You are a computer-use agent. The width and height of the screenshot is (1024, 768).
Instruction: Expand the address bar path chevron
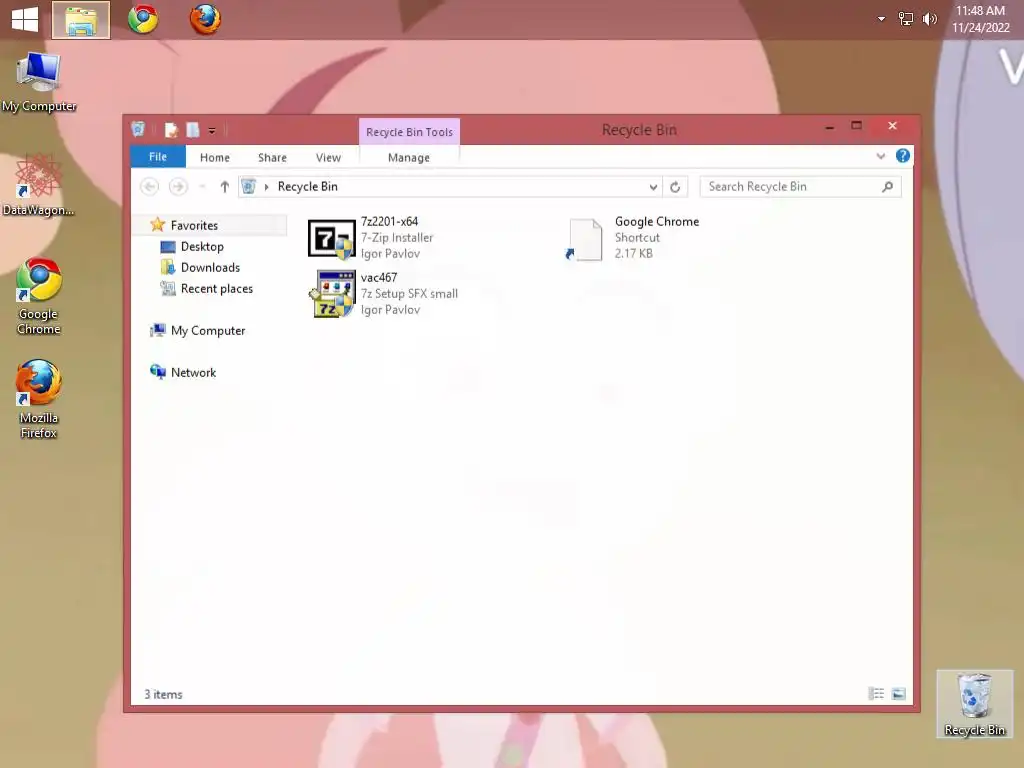[x=266, y=187]
